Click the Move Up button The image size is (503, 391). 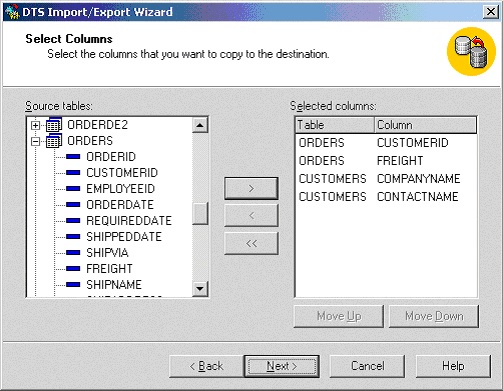coord(339,316)
